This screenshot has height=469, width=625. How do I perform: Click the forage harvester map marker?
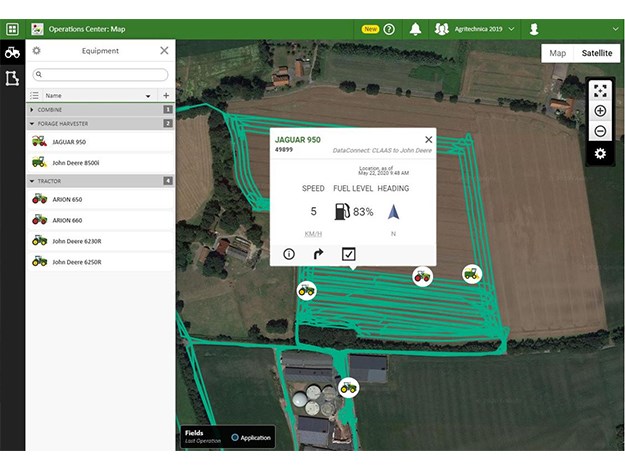(472, 274)
